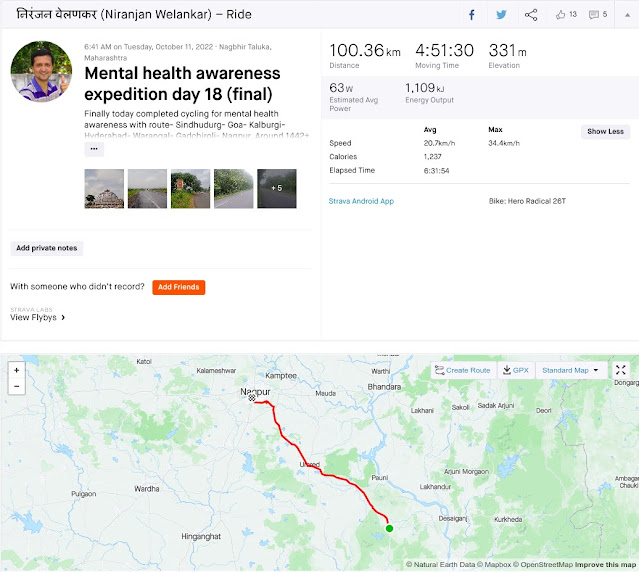The height and width of the screenshot is (572, 639).
Task: Click the 20.7km/h average speed value
Action: [439, 143]
